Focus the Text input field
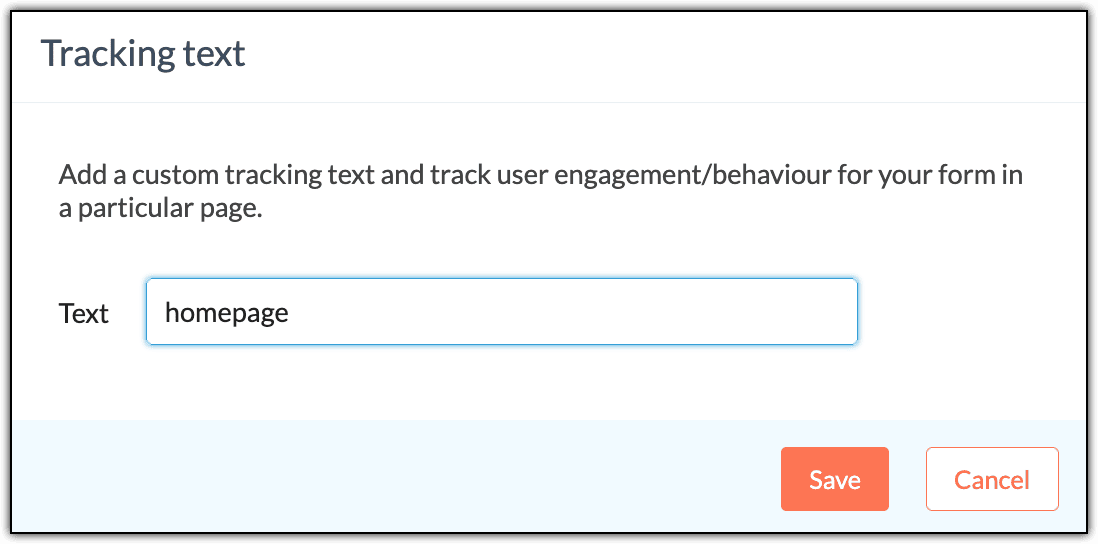Image resolution: width=1098 pixels, height=544 pixels. click(x=501, y=312)
